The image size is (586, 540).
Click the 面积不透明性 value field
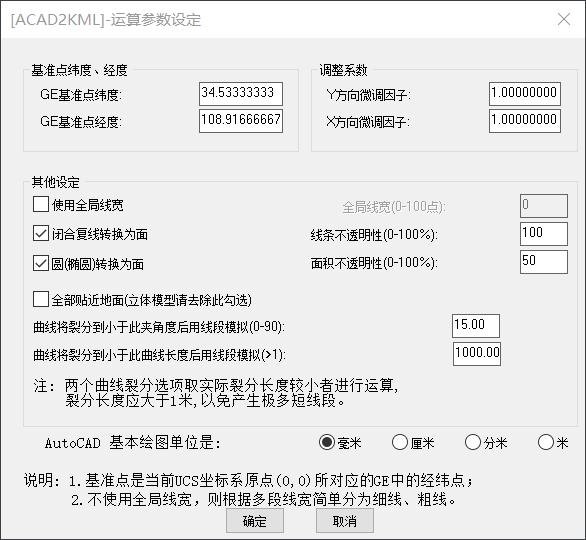pyautogui.click(x=544, y=262)
